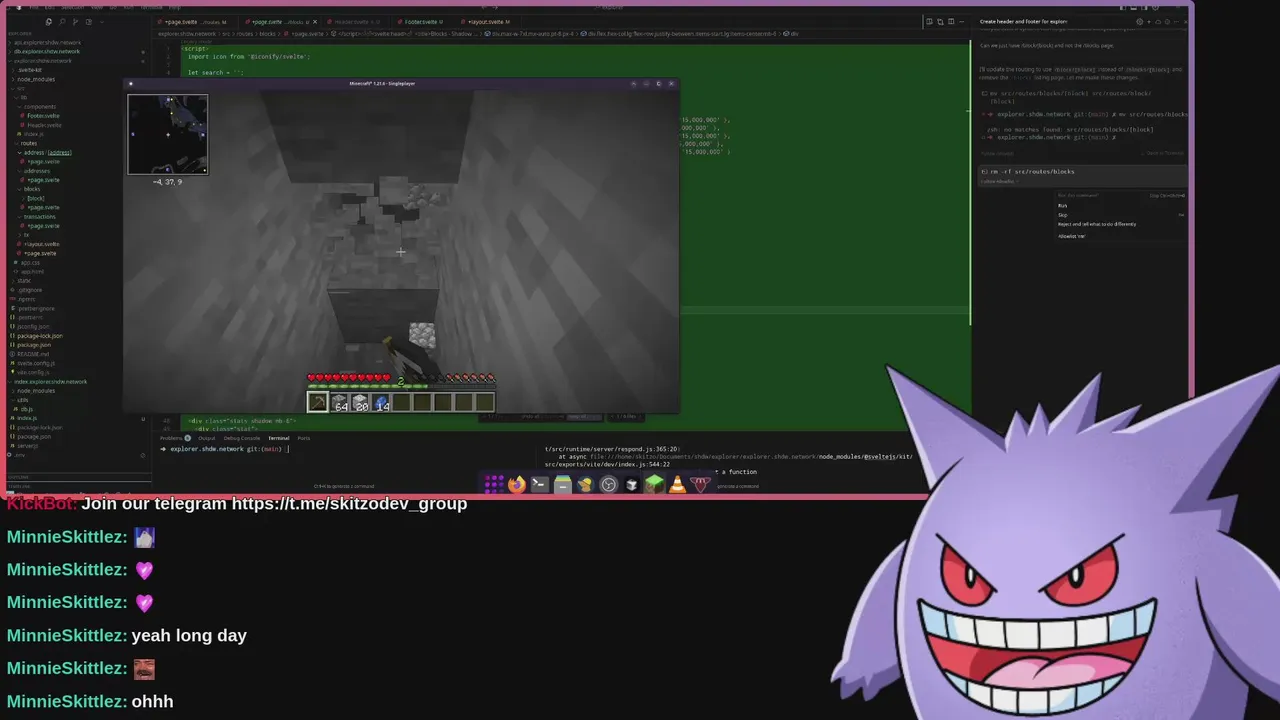Open the Firefox icon in the dock

click(x=516, y=485)
